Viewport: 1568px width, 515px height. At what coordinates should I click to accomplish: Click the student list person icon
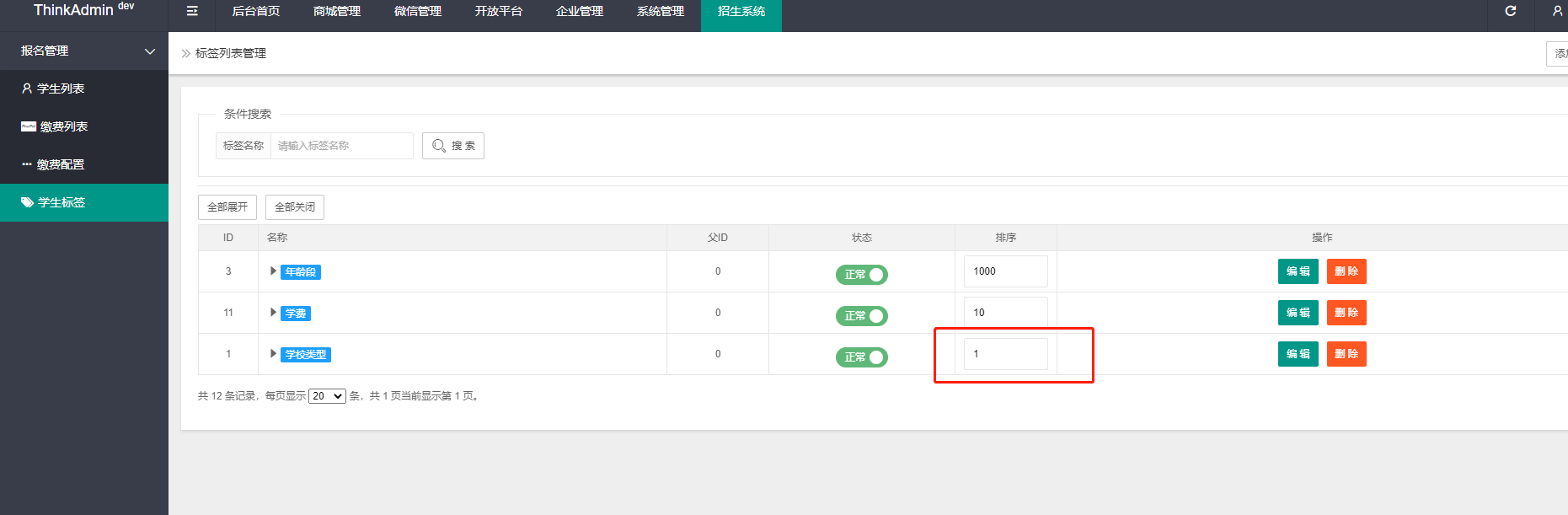[x=27, y=89]
